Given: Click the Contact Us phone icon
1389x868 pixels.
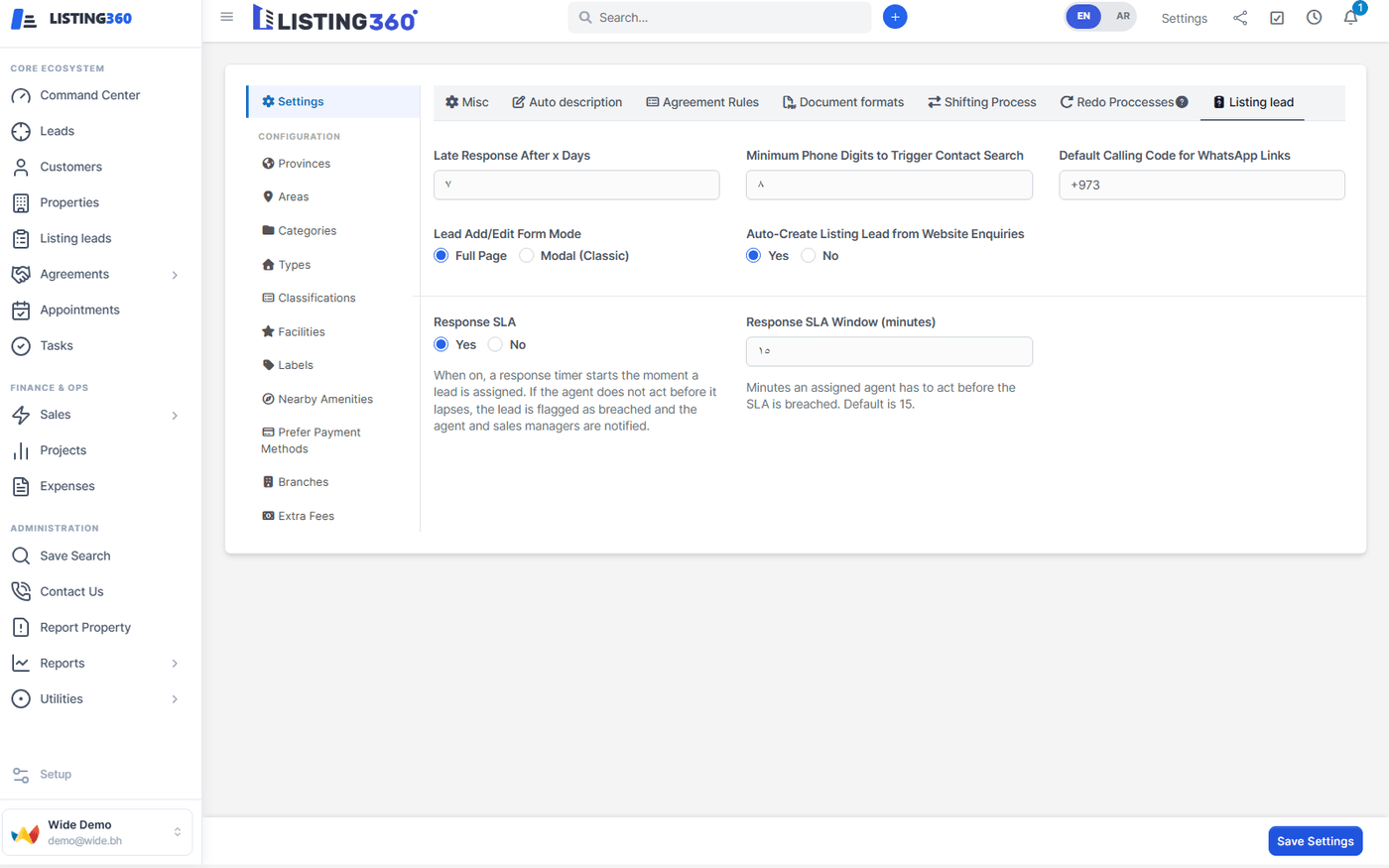Looking at the screenshot, I should point(21,592).
